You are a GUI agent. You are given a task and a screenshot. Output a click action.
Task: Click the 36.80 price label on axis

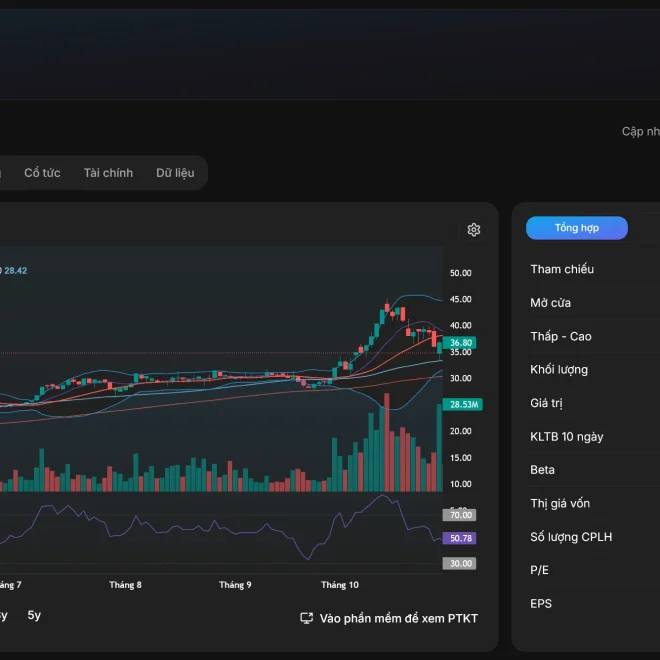[x=460, y=343]
